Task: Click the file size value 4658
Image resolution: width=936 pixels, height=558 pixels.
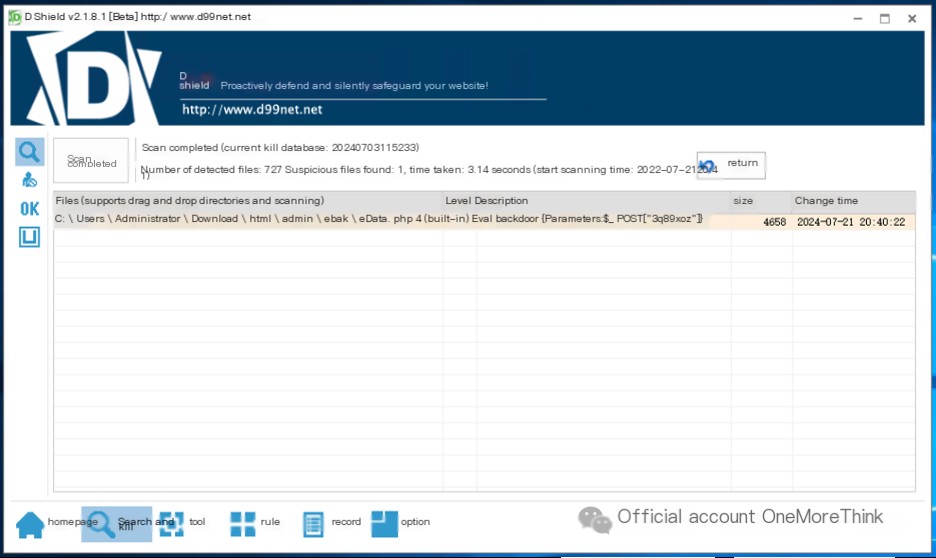Action: coord(774,222)
